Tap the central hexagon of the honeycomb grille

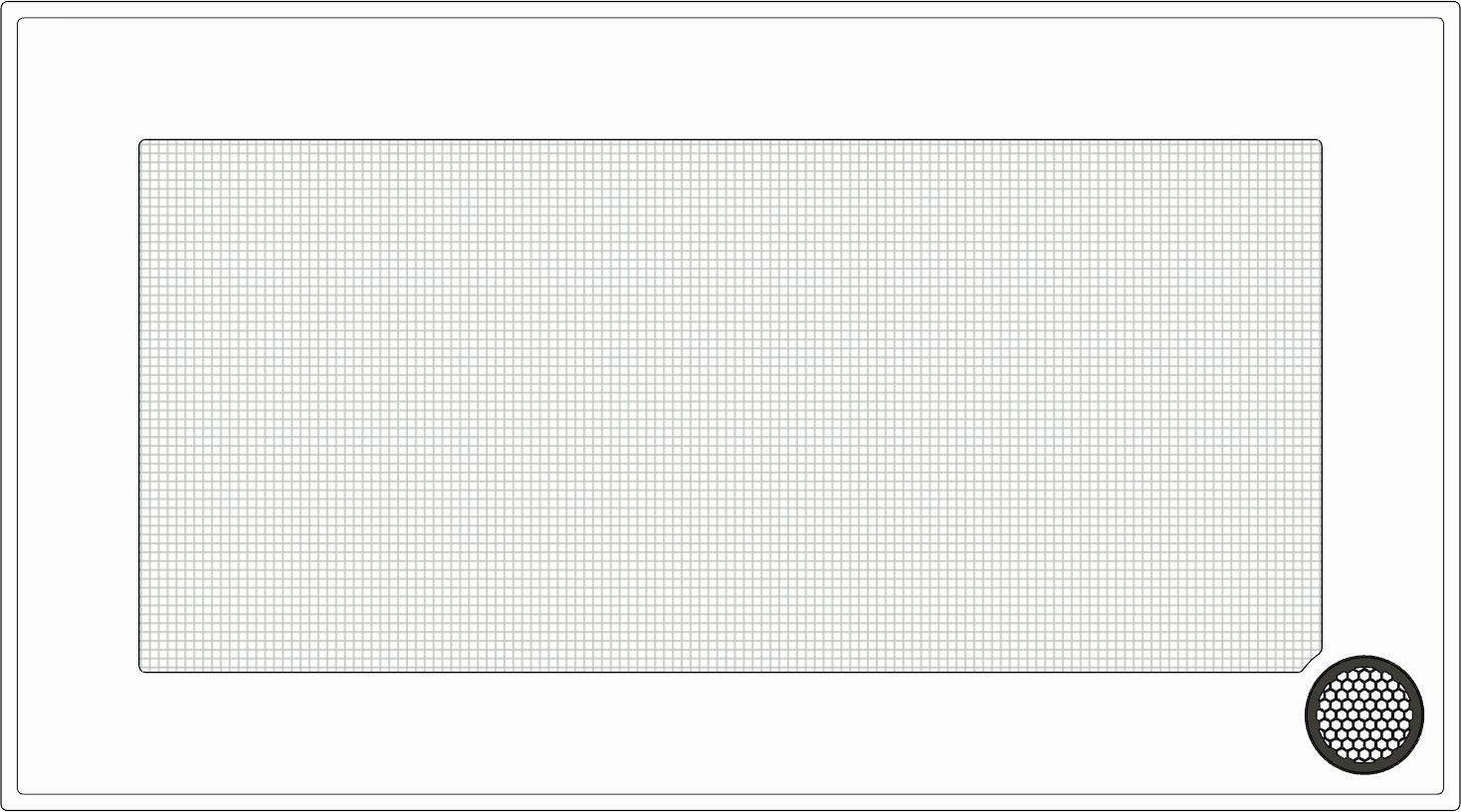1364,714
